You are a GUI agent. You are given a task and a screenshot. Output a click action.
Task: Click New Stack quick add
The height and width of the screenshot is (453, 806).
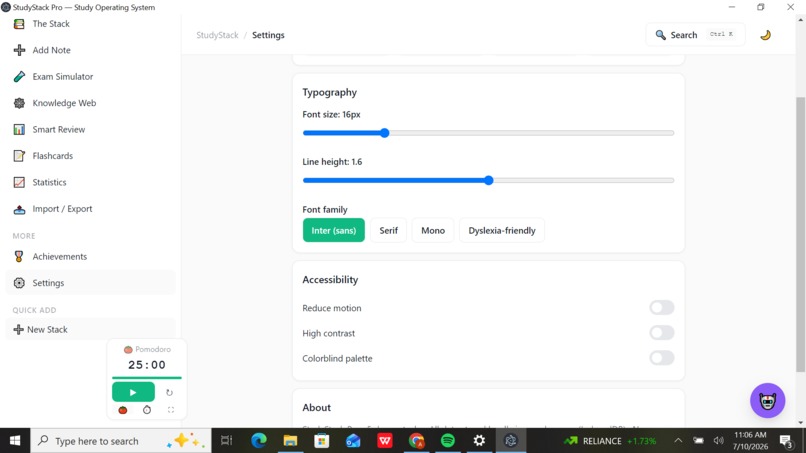click(90, 330)
